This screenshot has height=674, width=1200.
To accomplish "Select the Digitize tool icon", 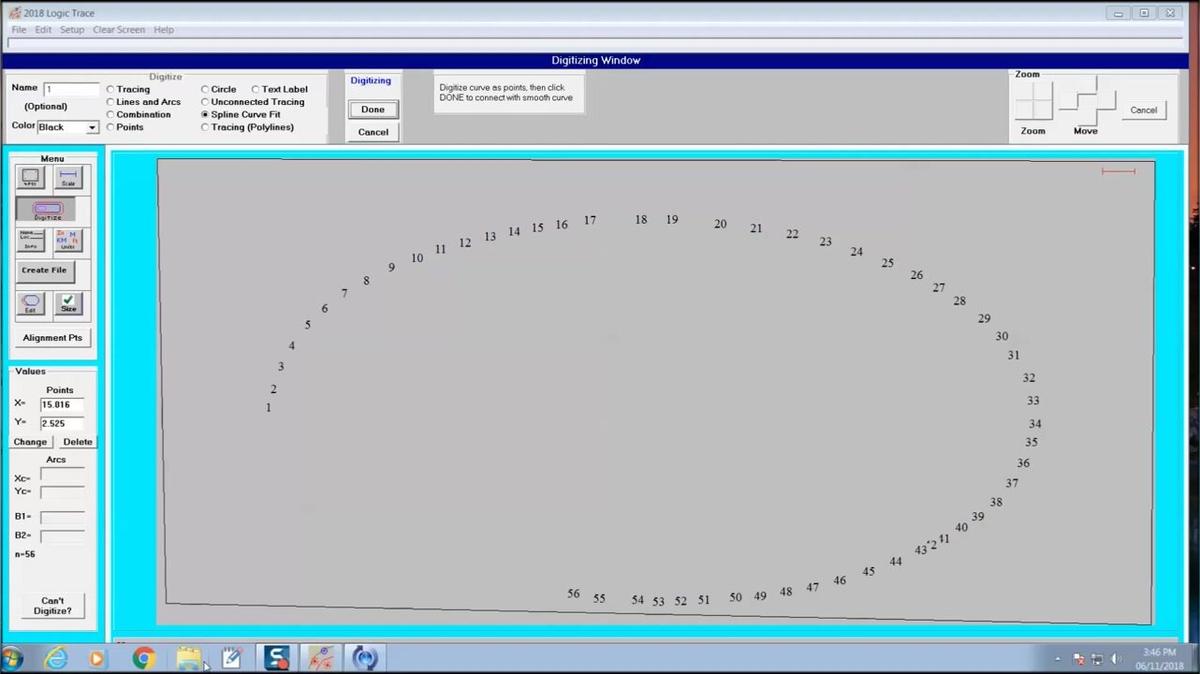I will [x=46, y=210].
